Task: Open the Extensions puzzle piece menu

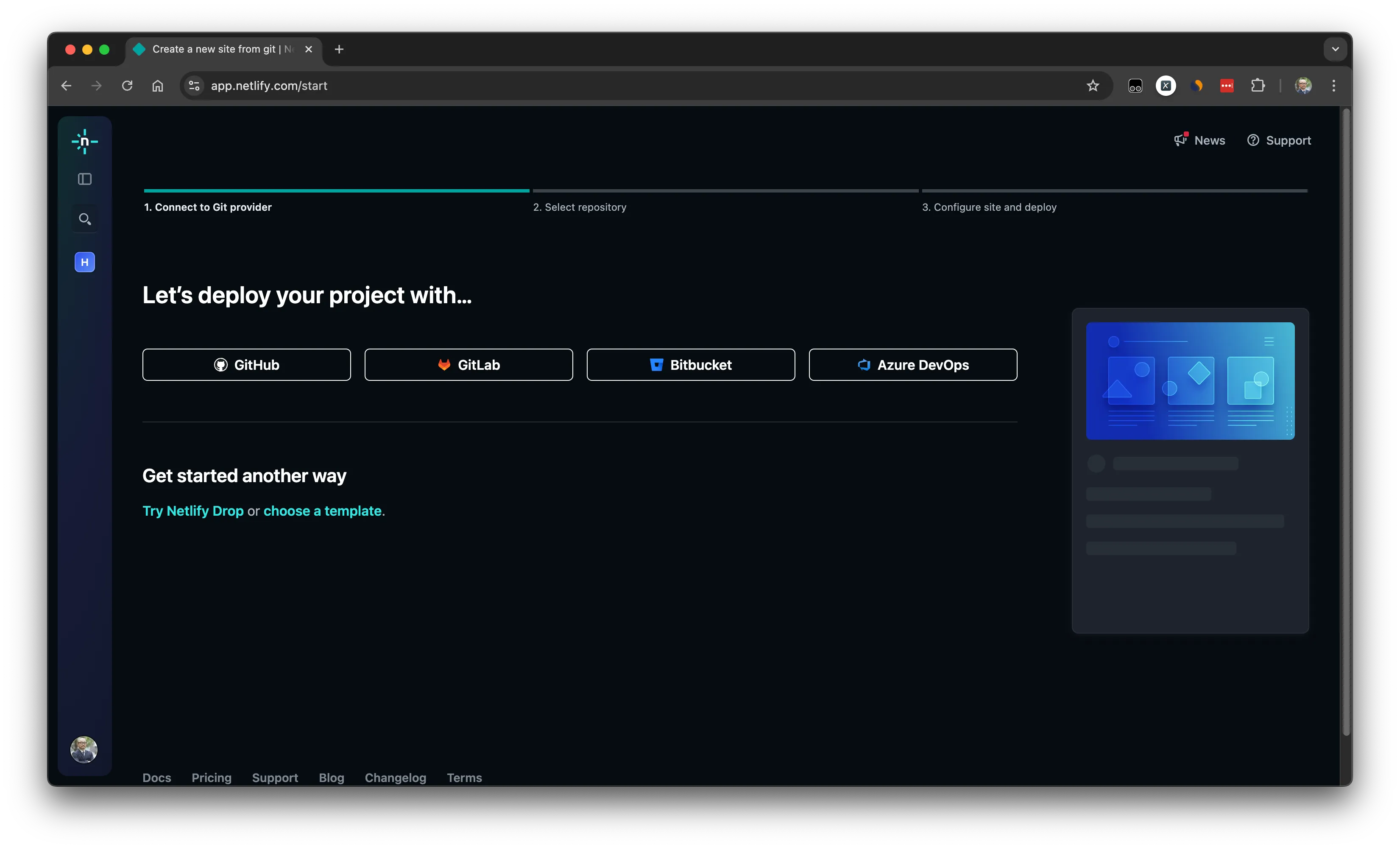Action: 1258,86
